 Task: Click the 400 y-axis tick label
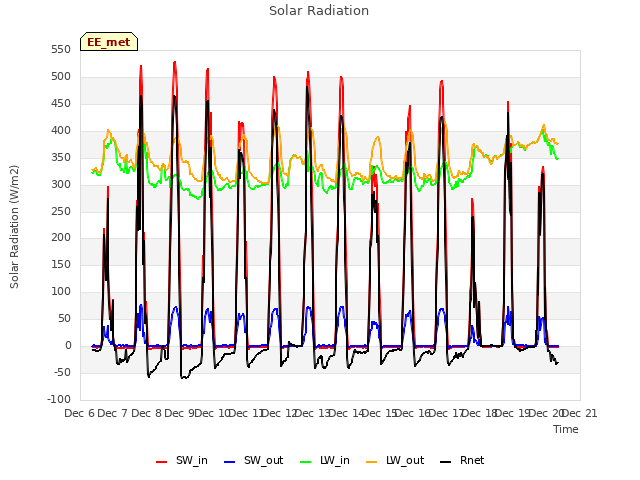point(61,131)
